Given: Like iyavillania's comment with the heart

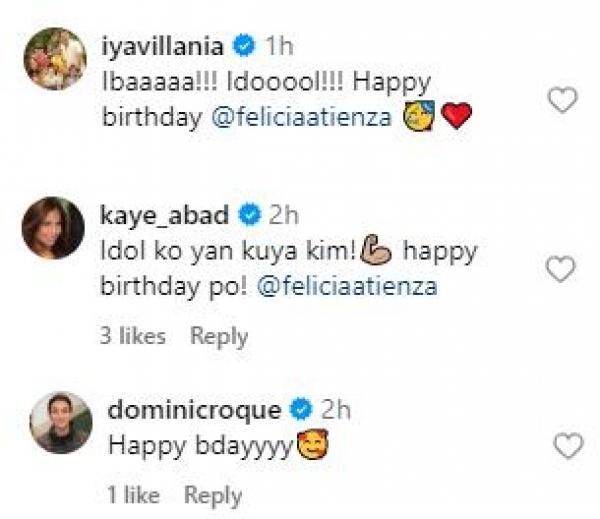Looking at the screenshot, I should (565, 100).
